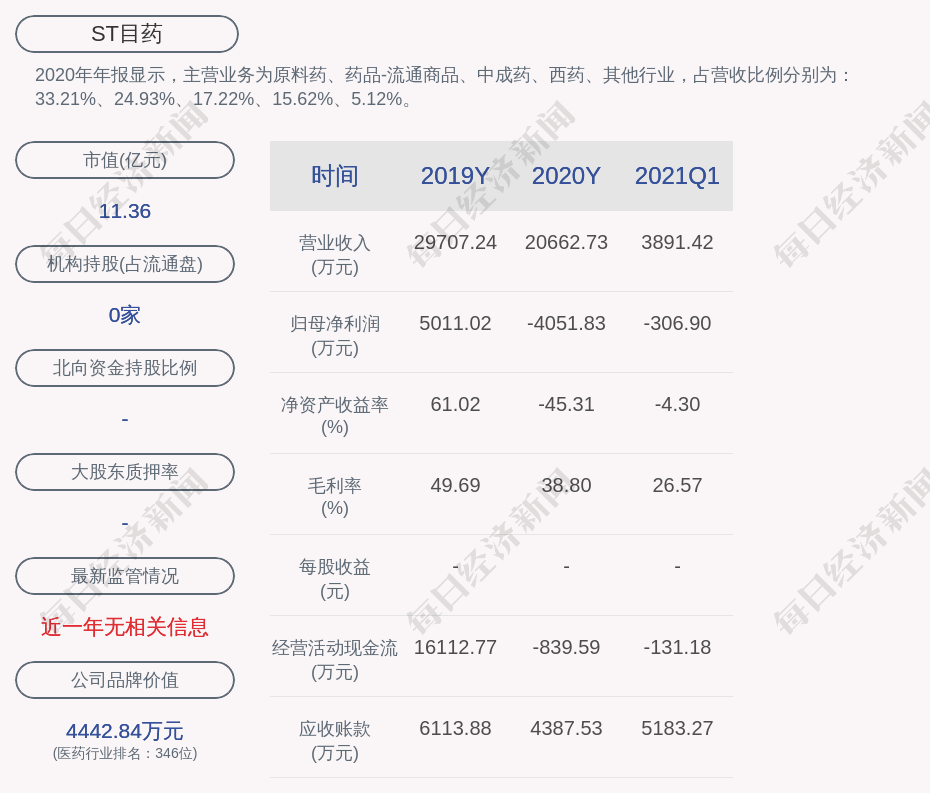Open the 最新监管情况 section label
The height and width of the screenshot is (793, 930).
125,576
